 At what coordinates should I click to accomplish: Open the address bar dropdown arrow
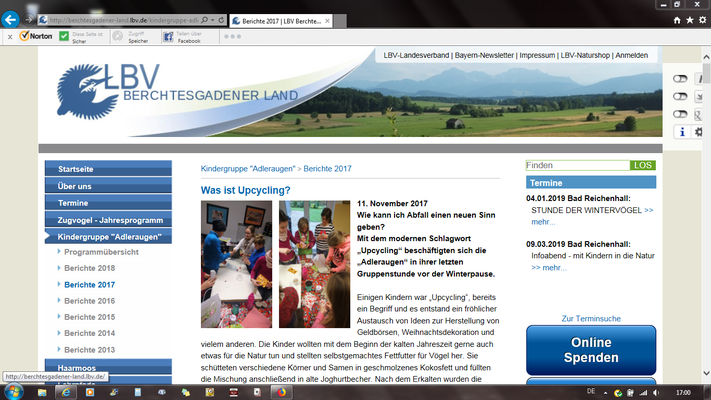tap(212, 20)
